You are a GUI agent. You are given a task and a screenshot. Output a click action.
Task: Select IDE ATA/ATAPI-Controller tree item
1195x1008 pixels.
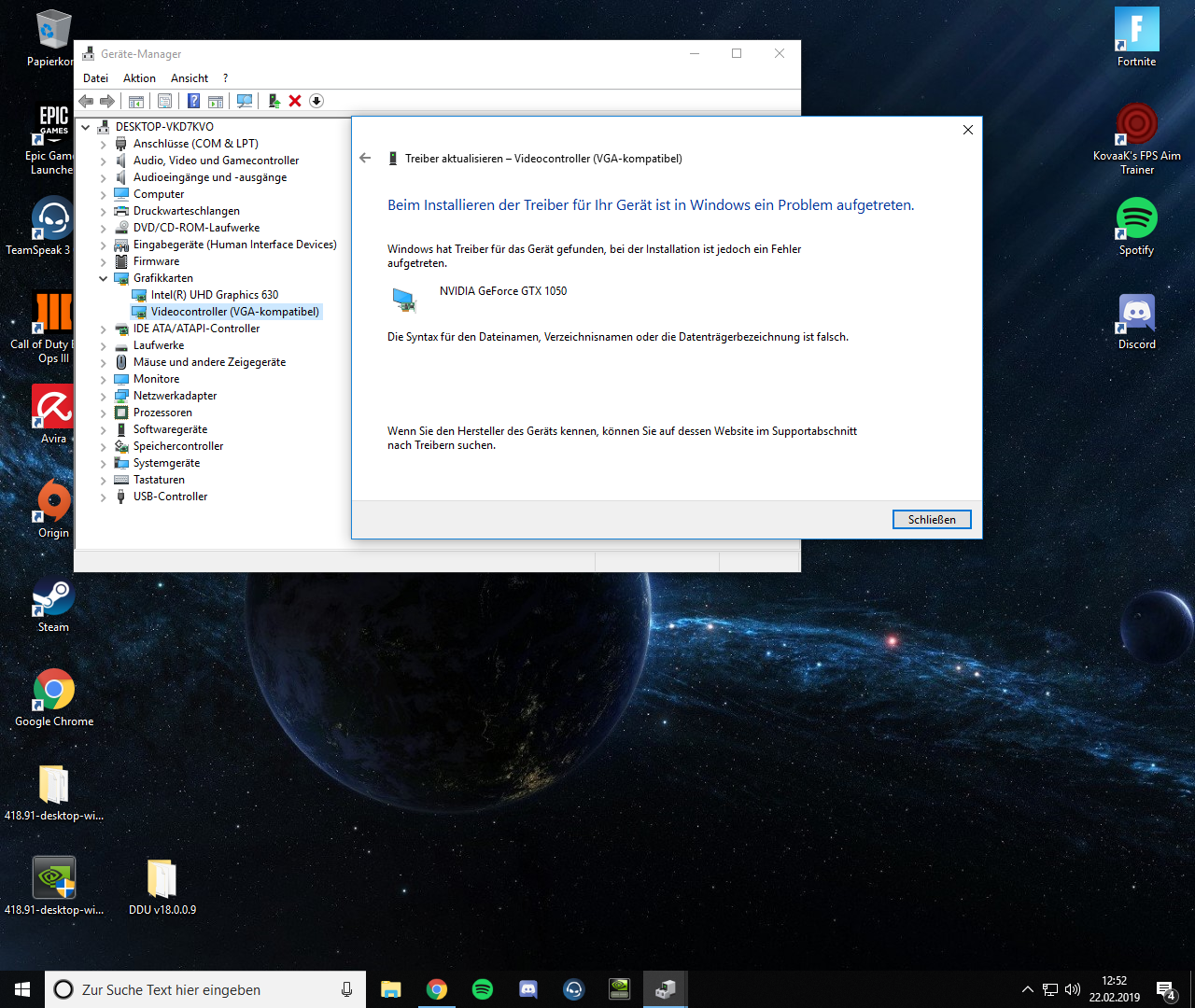click(196, 329)
